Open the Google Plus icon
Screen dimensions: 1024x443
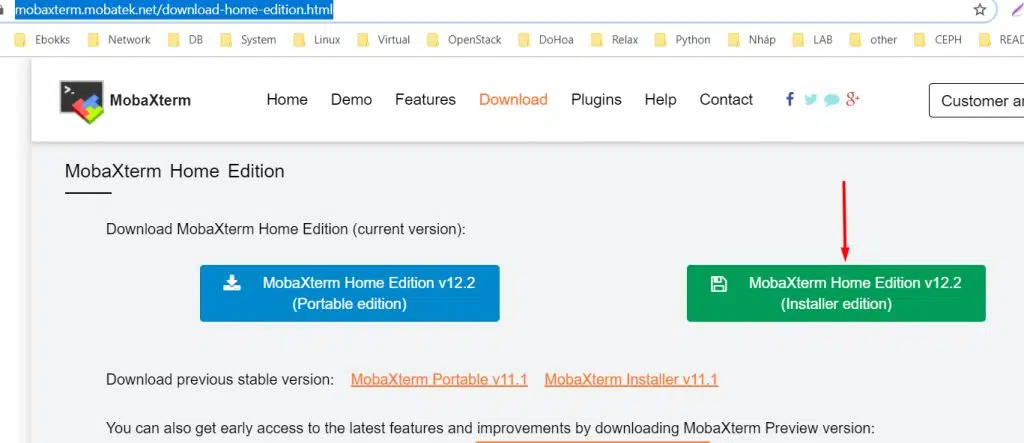pos(853,98)
